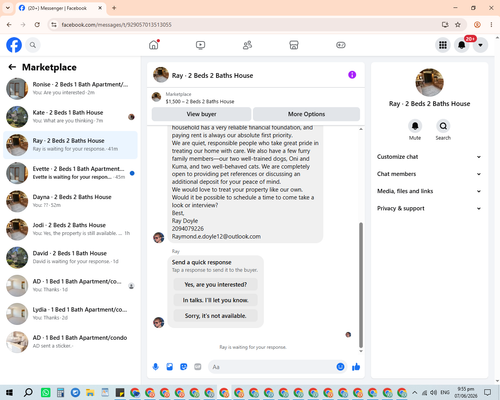Click the chat scrollbar down arrow
Screen dimensions: 500x400
(x=361, y=351)
